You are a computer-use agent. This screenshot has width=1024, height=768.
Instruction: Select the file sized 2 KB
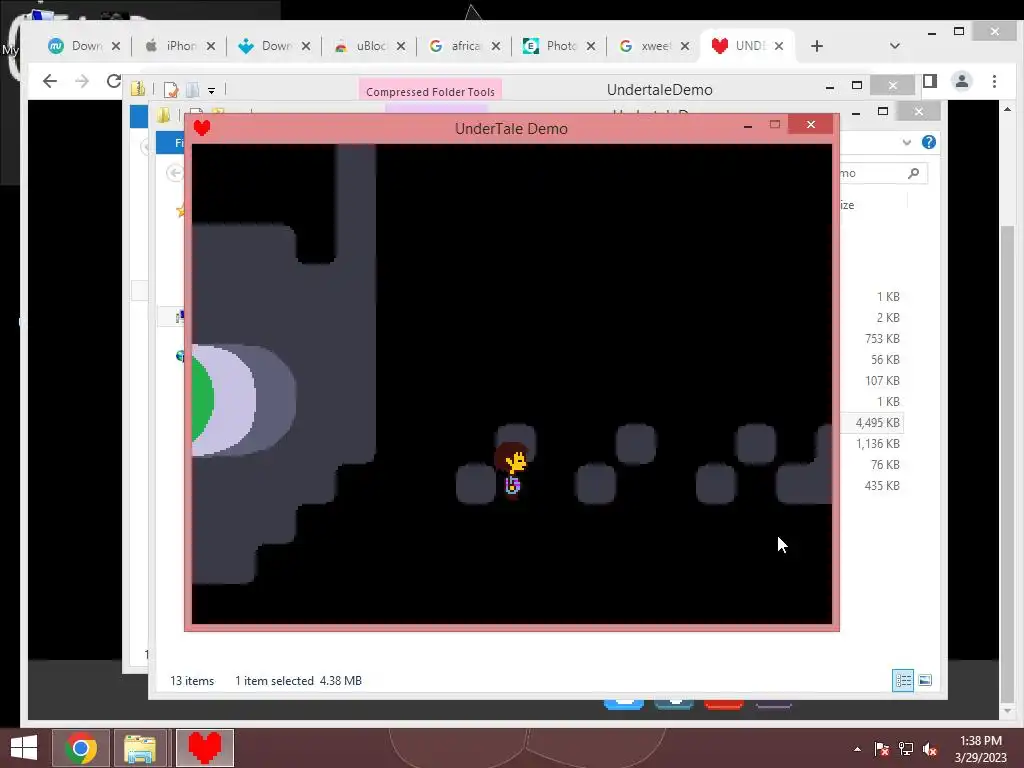pos(888,317)
